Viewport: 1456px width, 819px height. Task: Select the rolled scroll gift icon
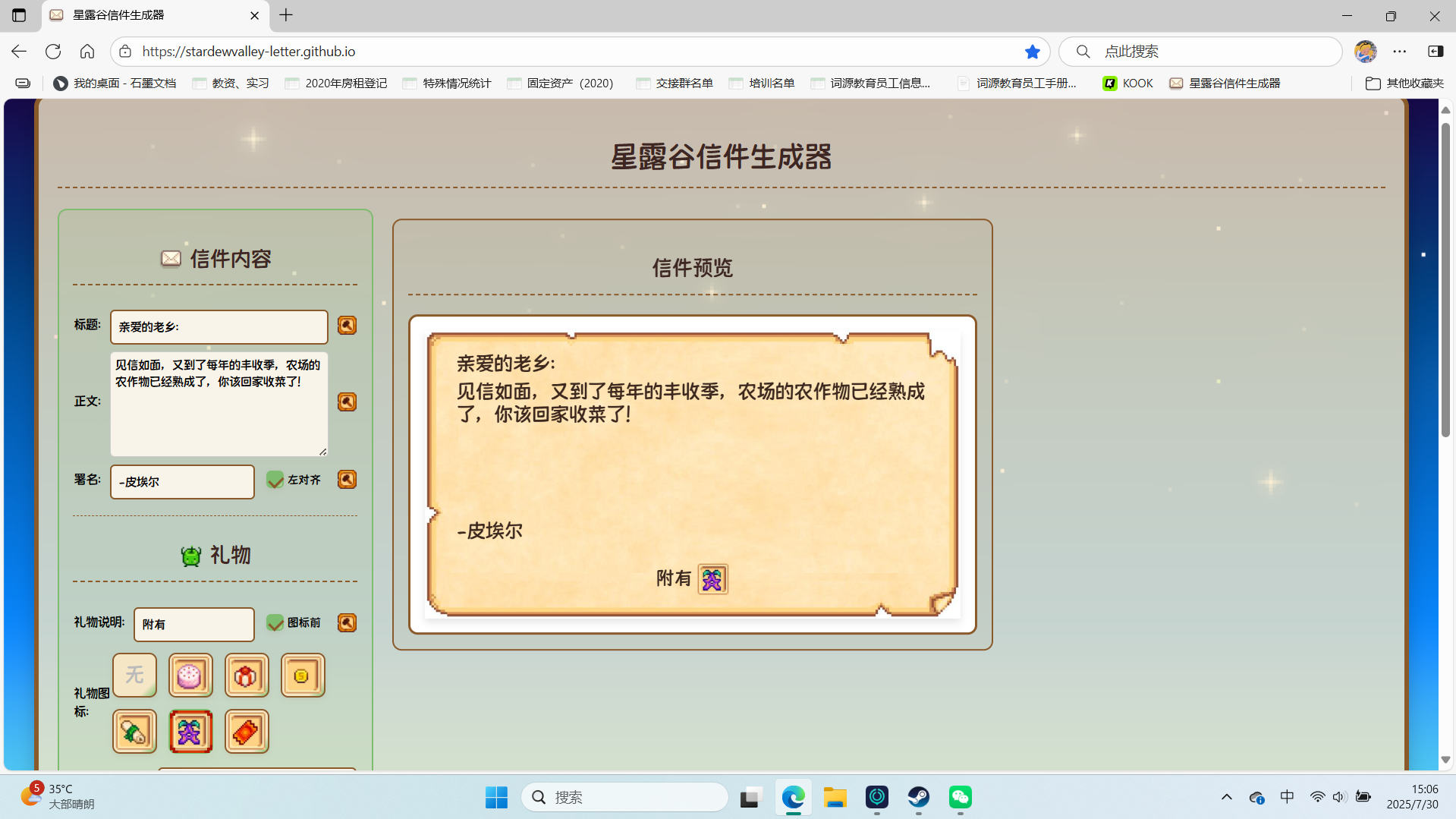[134, 731]
